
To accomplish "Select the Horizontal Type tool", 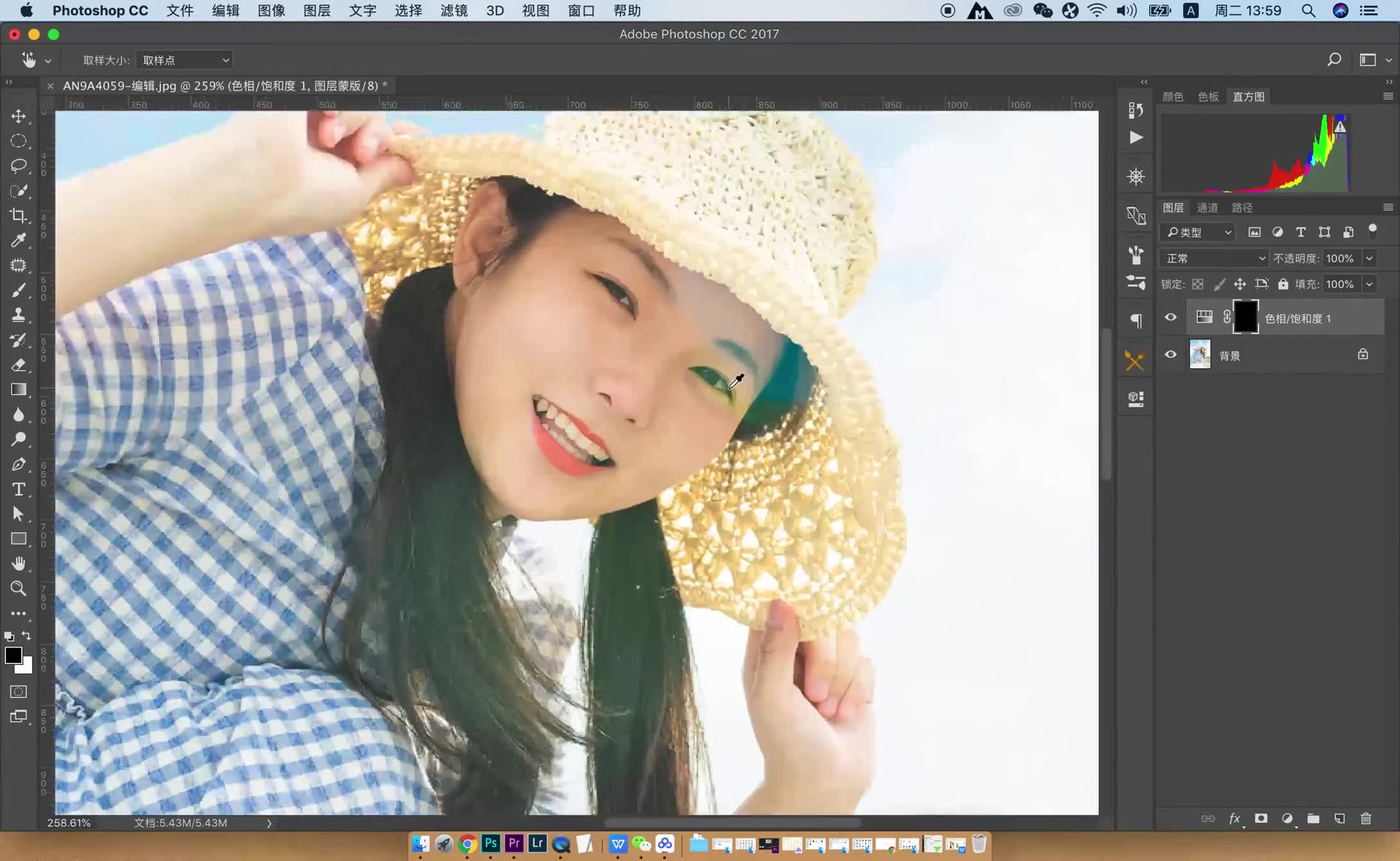I will tap(19, 489).
